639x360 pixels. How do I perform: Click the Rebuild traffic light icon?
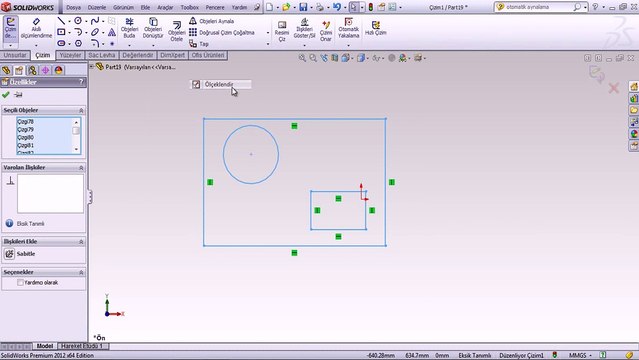[370, 7]
